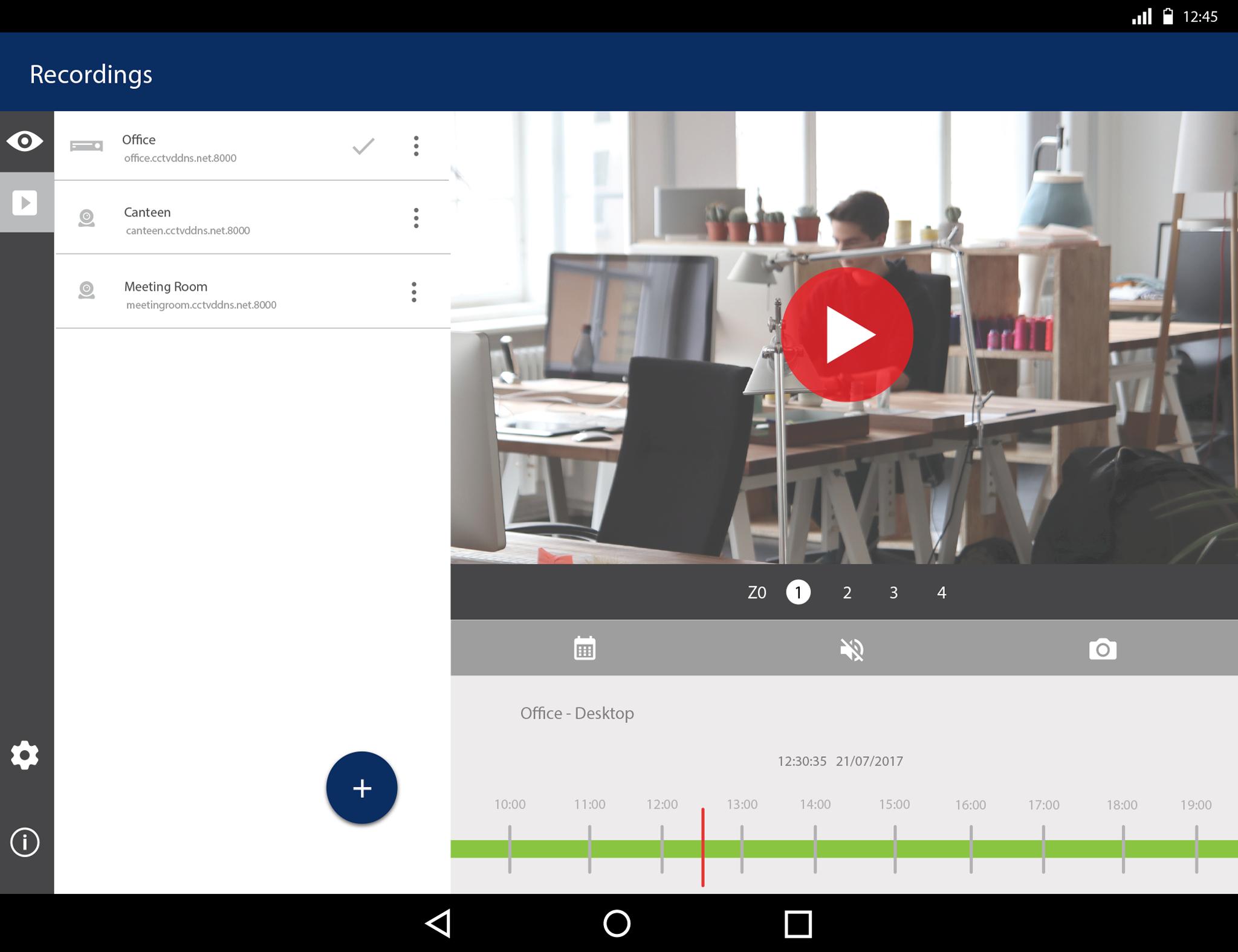Screen dimensions: 1238x952
Task: Select the Canteen device name
Action: click(147, 212)
